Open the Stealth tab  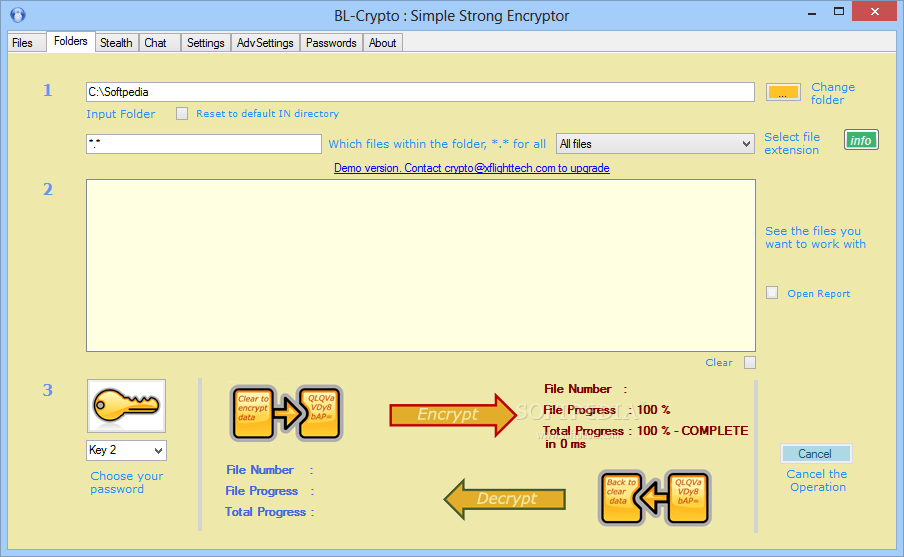pos(116,43)
